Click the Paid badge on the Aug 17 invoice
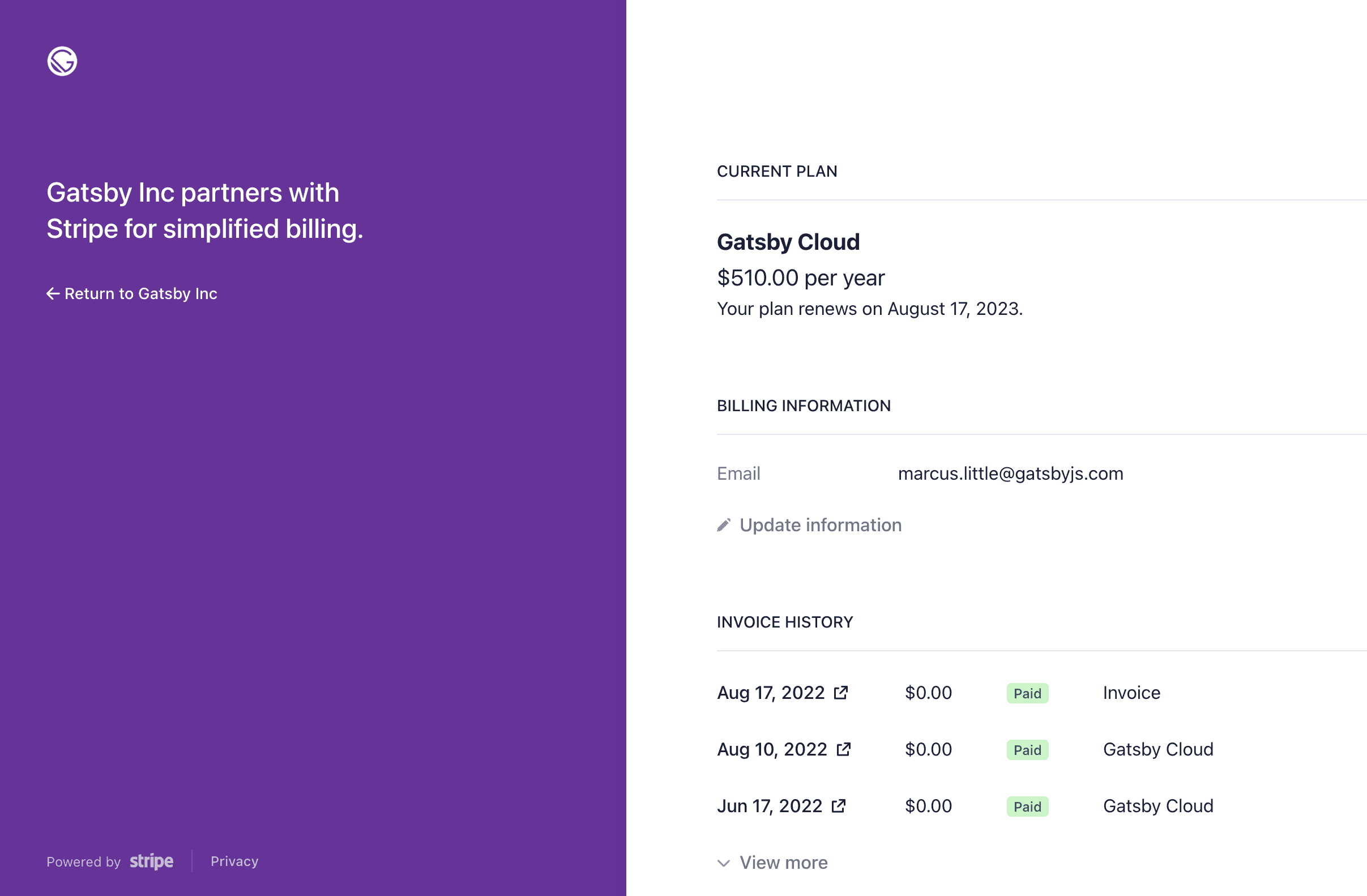 [x=1028, y=693]
